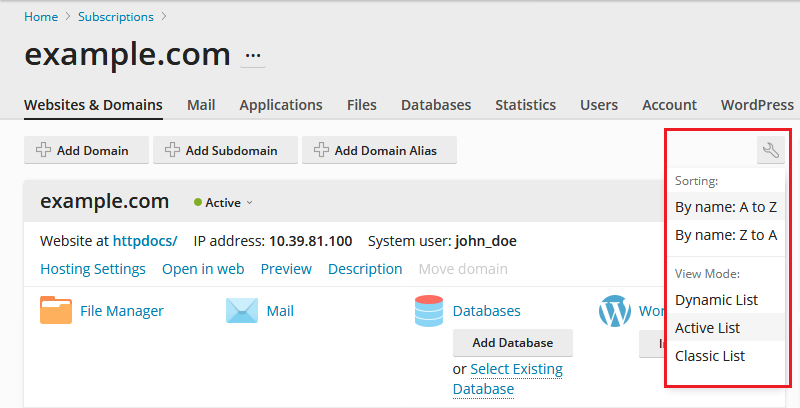Screen dimensions: 800x408
Task: Sort domains by name A to Z
Action: click(726, 207)
